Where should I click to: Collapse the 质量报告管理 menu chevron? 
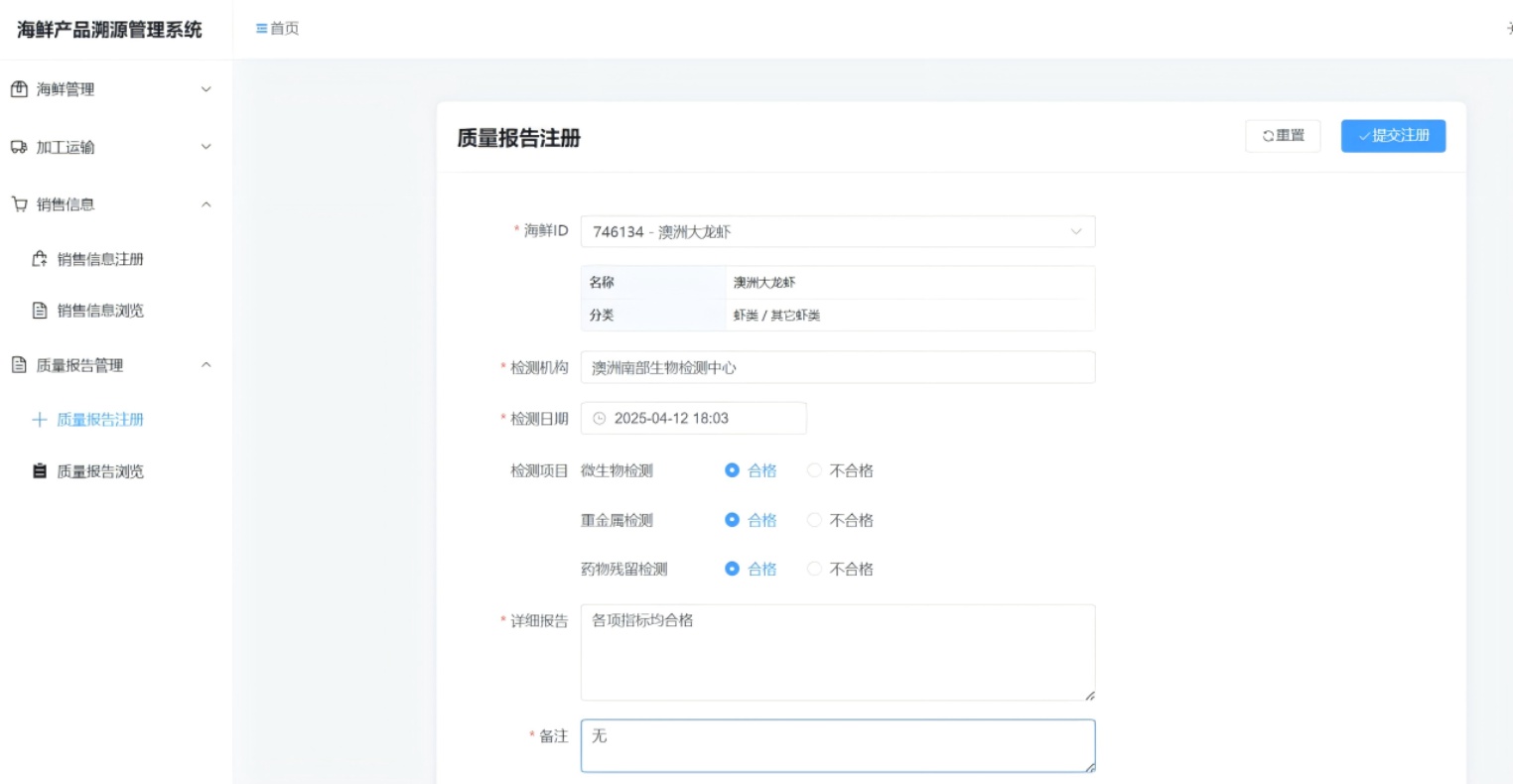tap(206, 365)
